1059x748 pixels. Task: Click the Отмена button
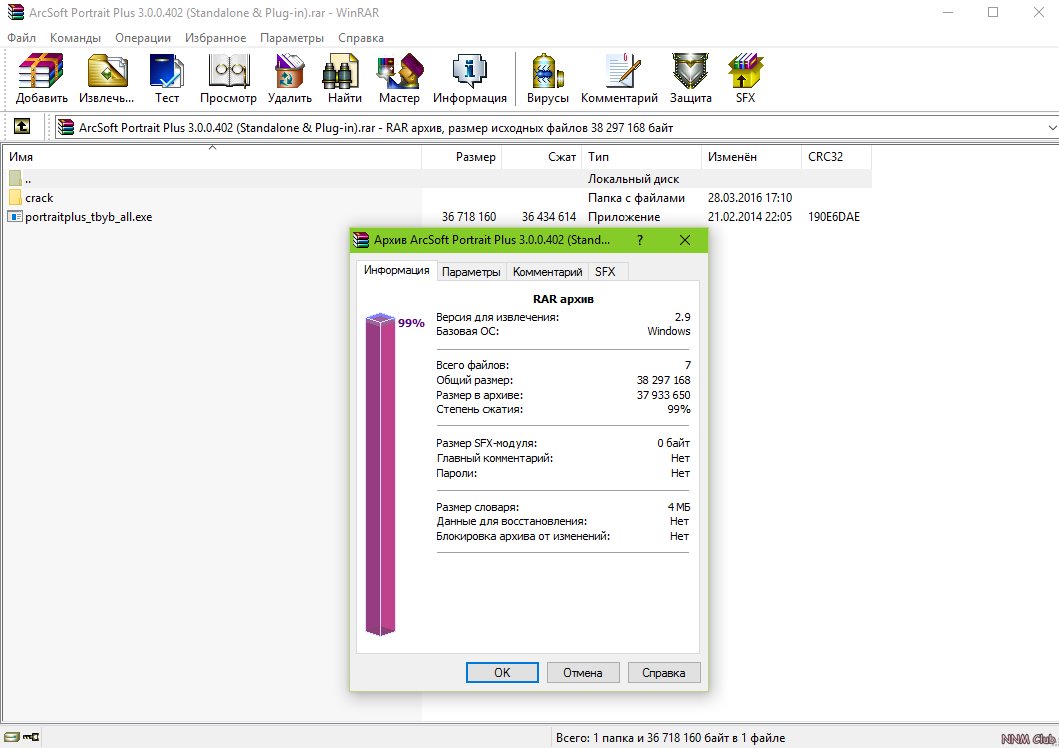click(583, 673)
